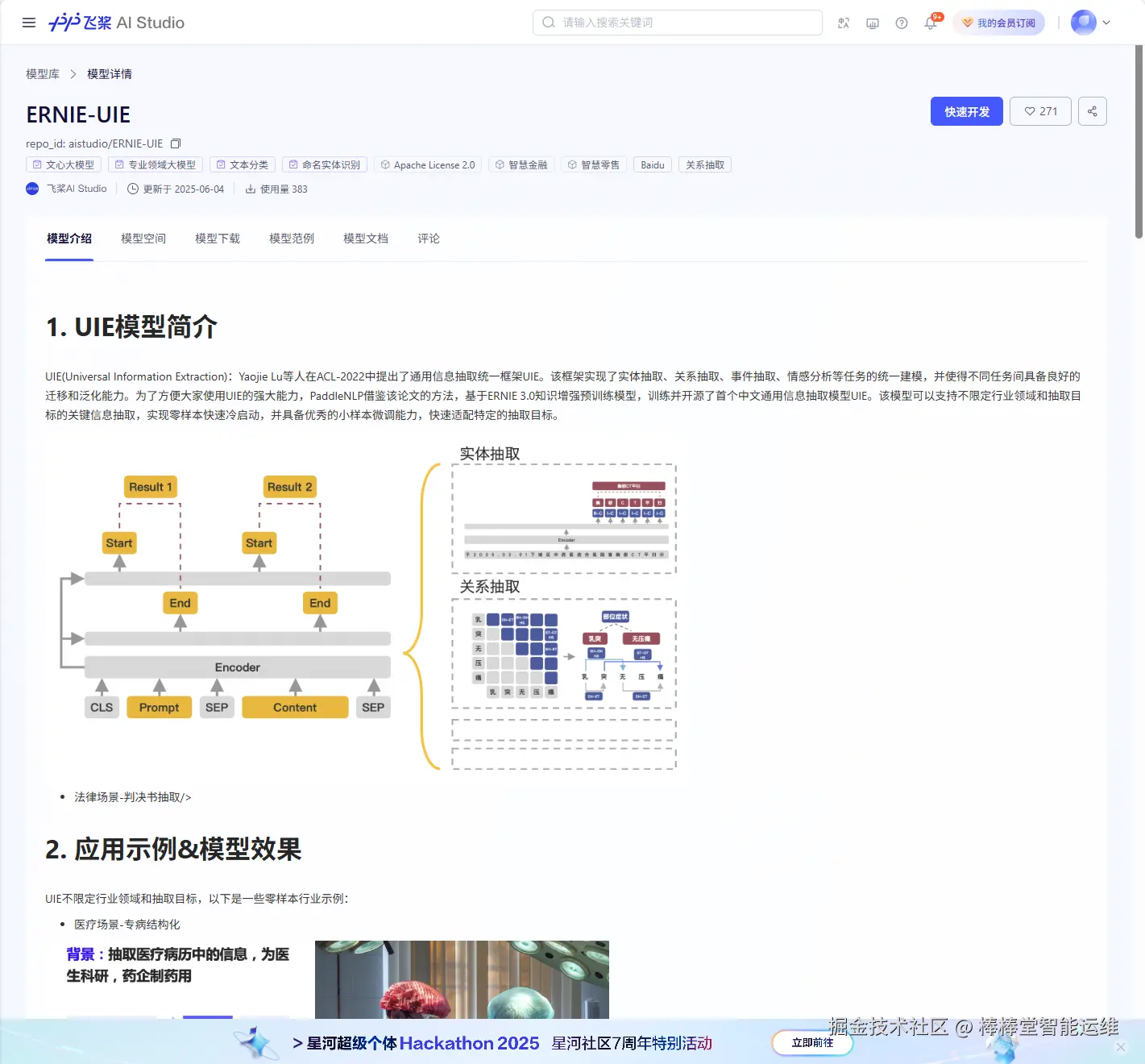Like the model with heart 271 button
Image resolution: width=1145 pixels, height=1064 pixels.
1040,111
